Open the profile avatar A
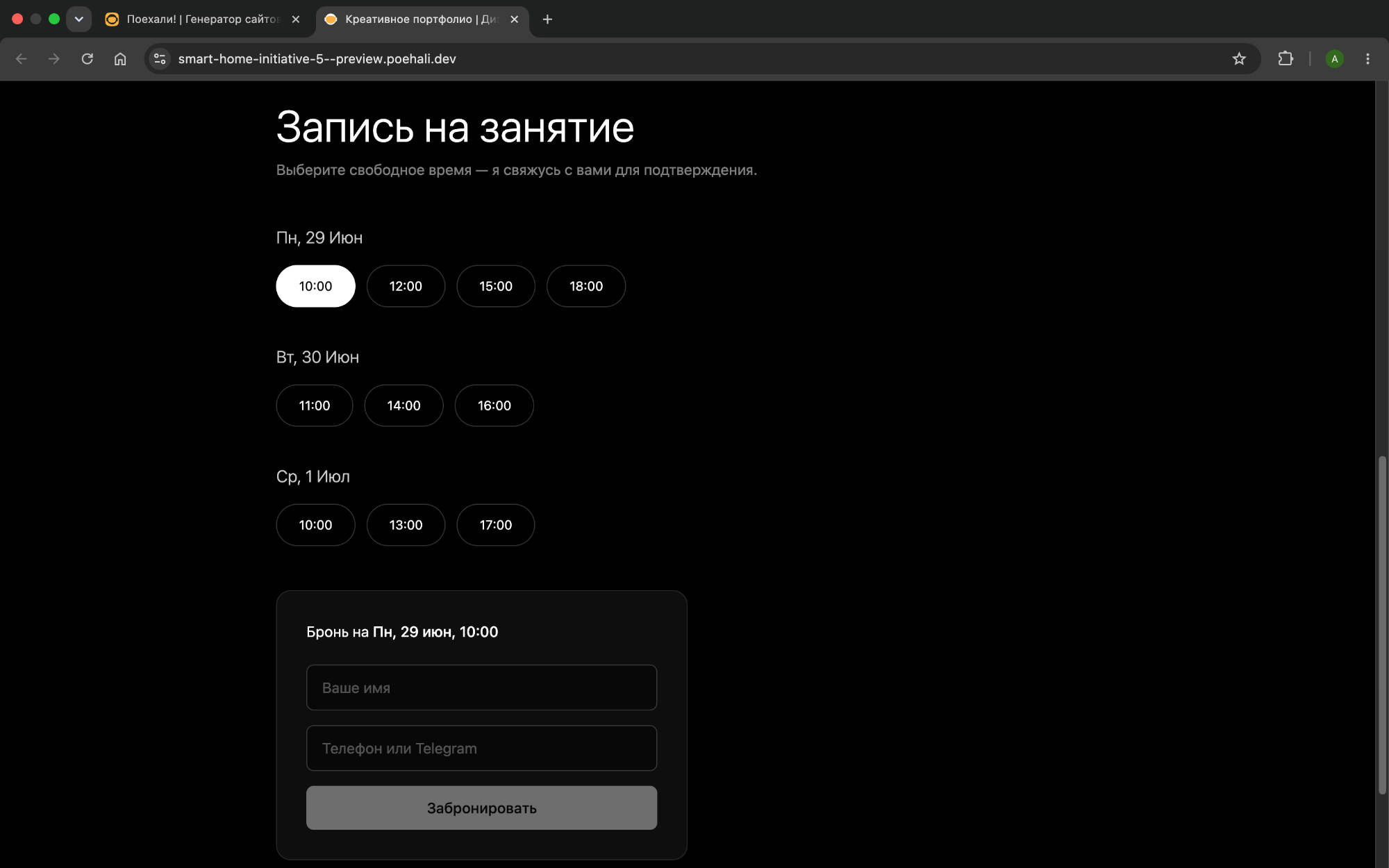 pos(1334,59)
